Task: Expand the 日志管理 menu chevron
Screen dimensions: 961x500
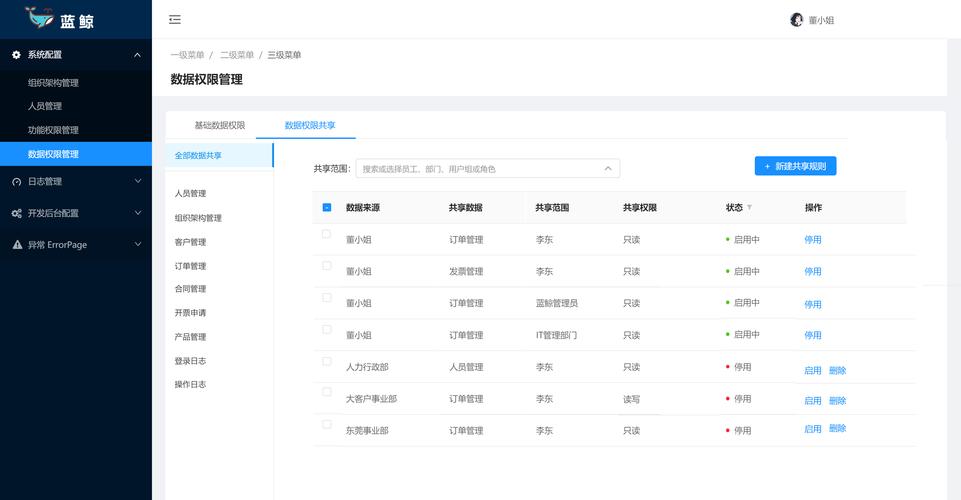Action: click(138, 182)
